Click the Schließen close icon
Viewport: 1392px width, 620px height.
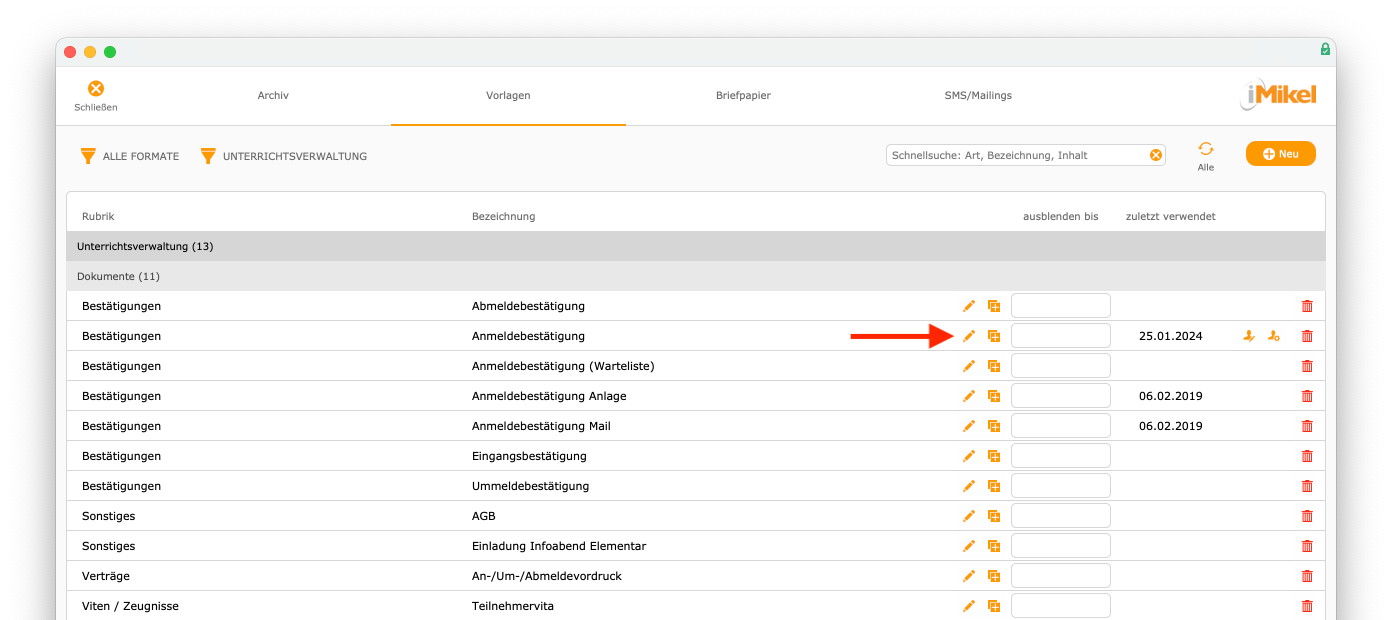96,89
